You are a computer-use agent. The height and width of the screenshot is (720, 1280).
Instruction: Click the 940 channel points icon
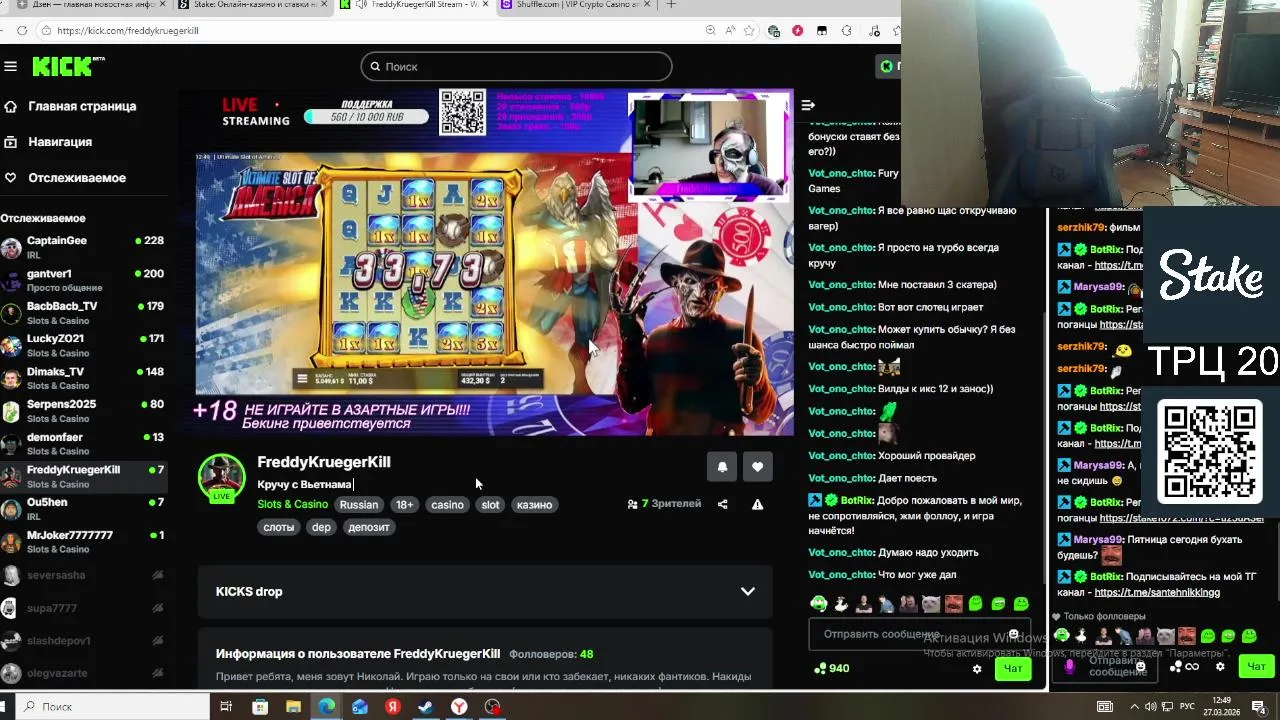coord(821,669)
